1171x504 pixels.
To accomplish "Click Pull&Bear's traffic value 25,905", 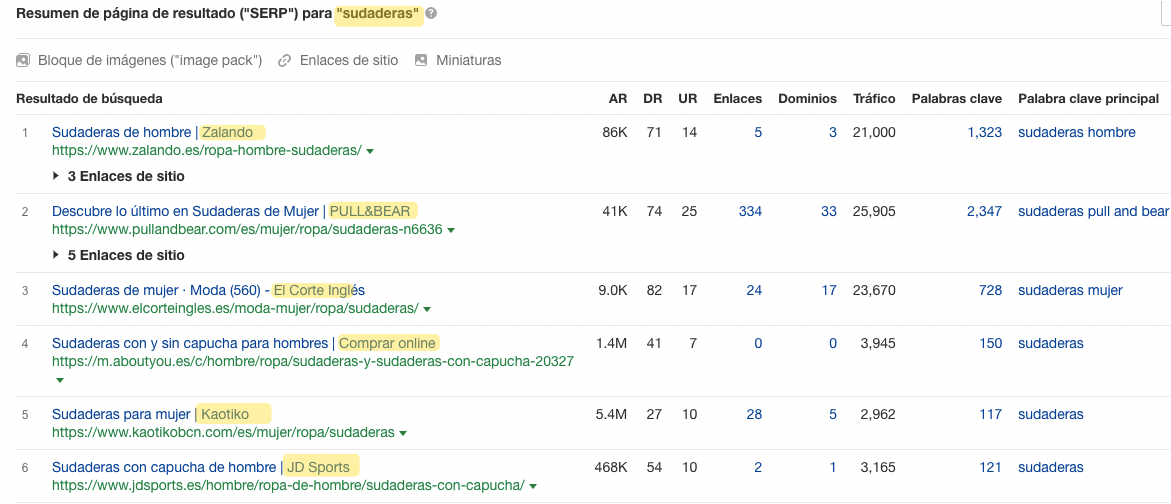I will pyautogui.click(x=874, y=211).
